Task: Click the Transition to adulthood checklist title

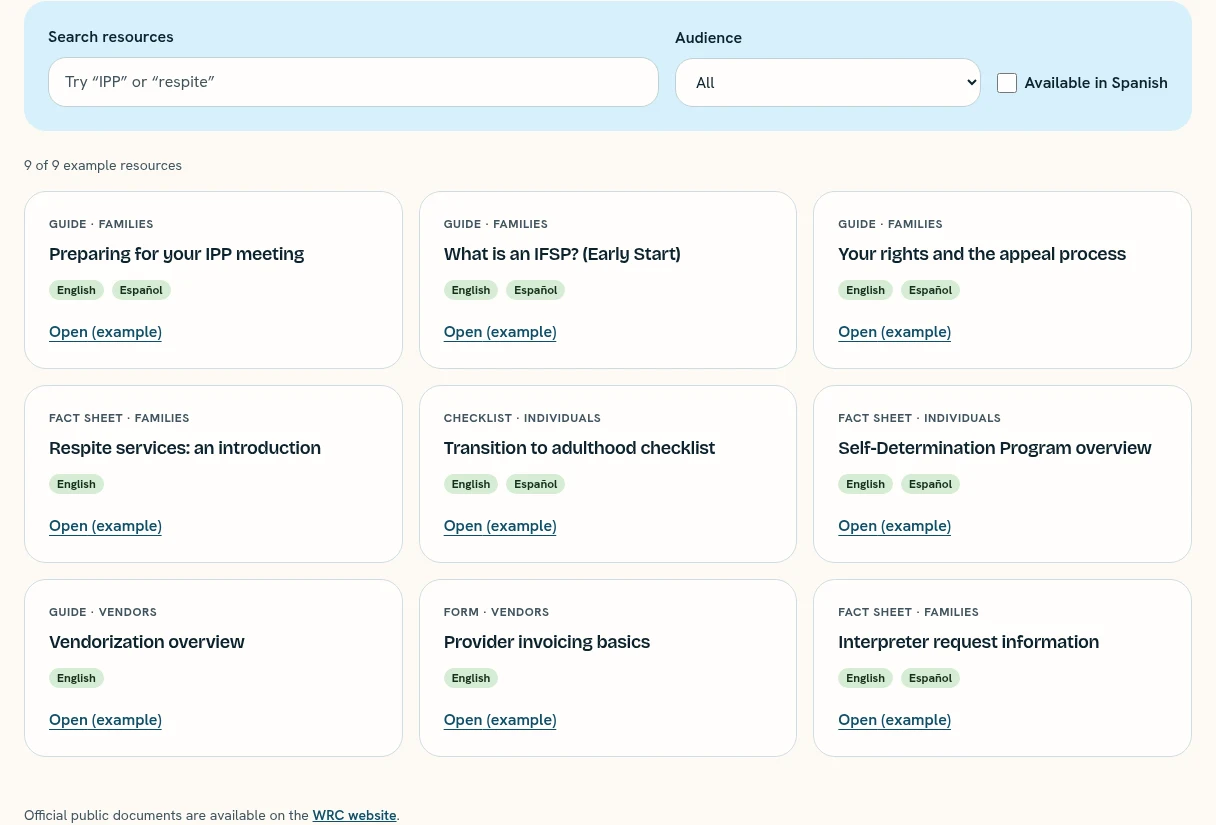Action: (579, 448)
